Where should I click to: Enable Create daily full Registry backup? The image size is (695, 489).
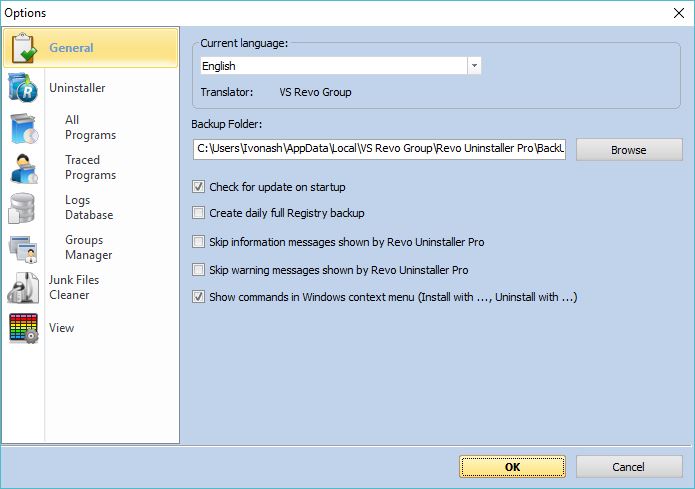[199, 213]
